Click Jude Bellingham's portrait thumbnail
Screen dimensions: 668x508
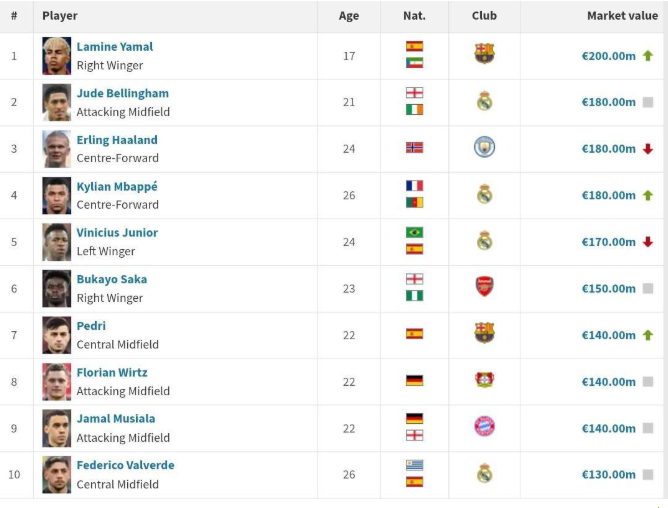[x=56, y=102]
